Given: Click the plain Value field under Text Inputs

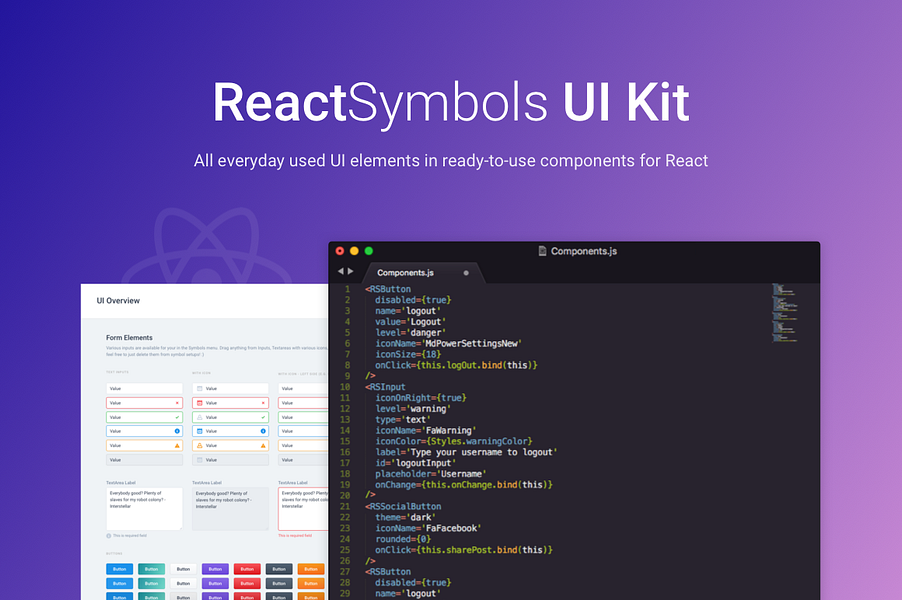Looking at the screenshot, I should [x=144, y=389].
